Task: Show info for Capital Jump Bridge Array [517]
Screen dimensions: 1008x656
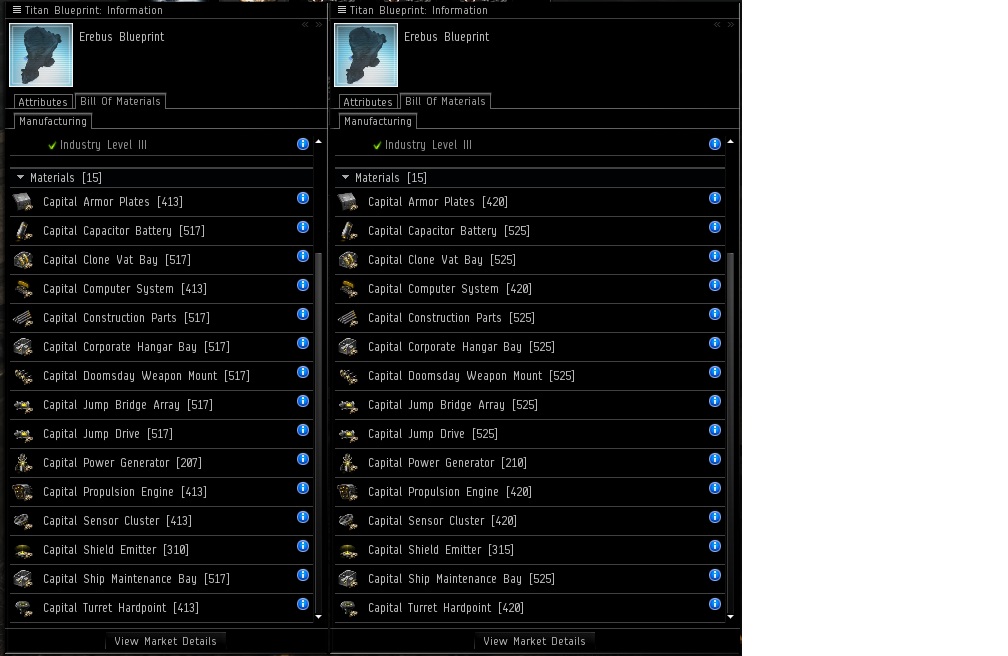Action: point(303,401)
